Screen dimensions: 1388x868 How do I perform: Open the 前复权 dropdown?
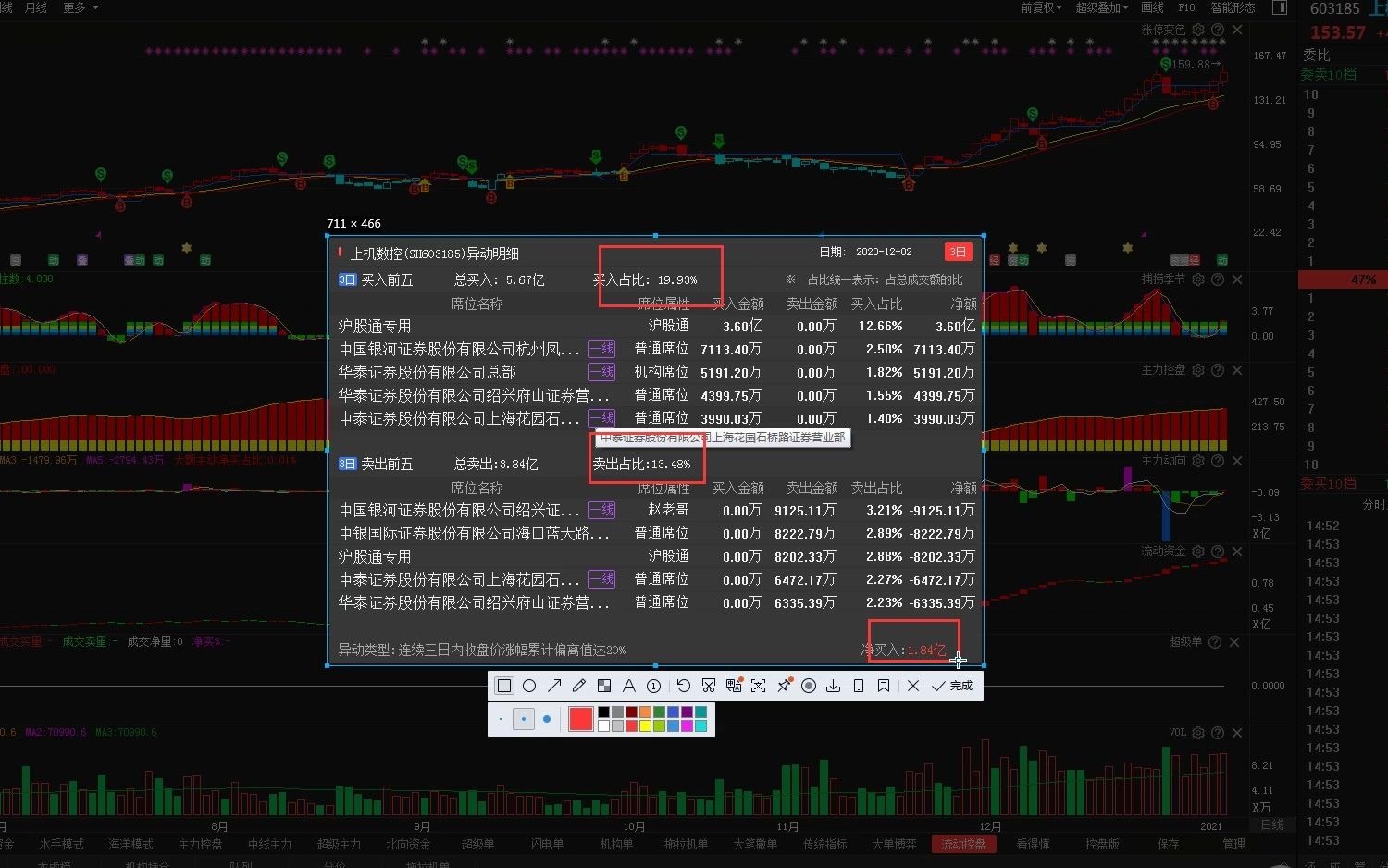(x=1042, y=7)
